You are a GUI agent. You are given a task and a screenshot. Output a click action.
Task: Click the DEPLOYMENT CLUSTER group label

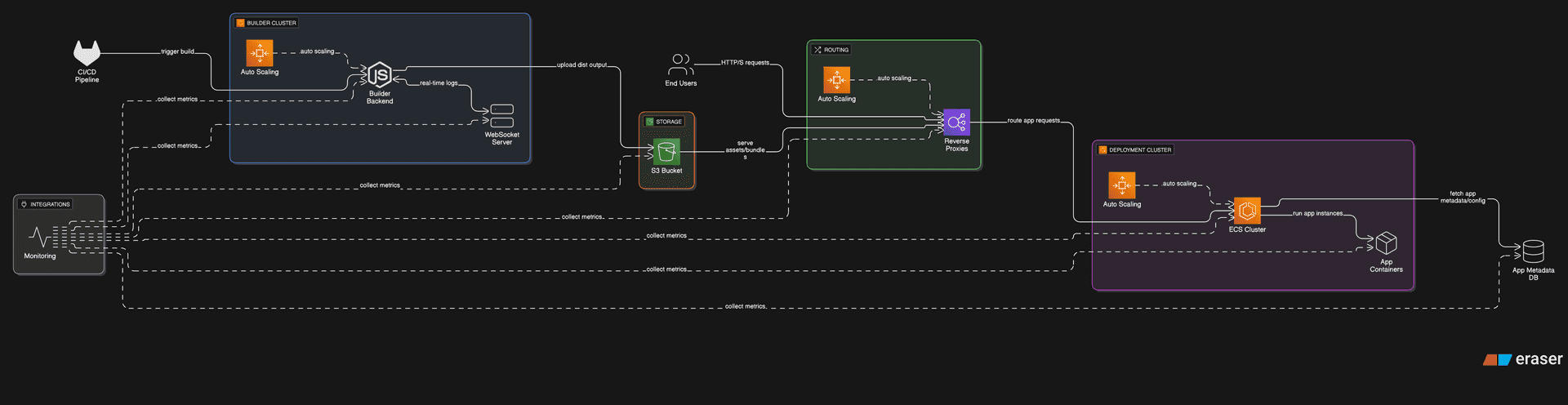click(x=1139, y=150)
